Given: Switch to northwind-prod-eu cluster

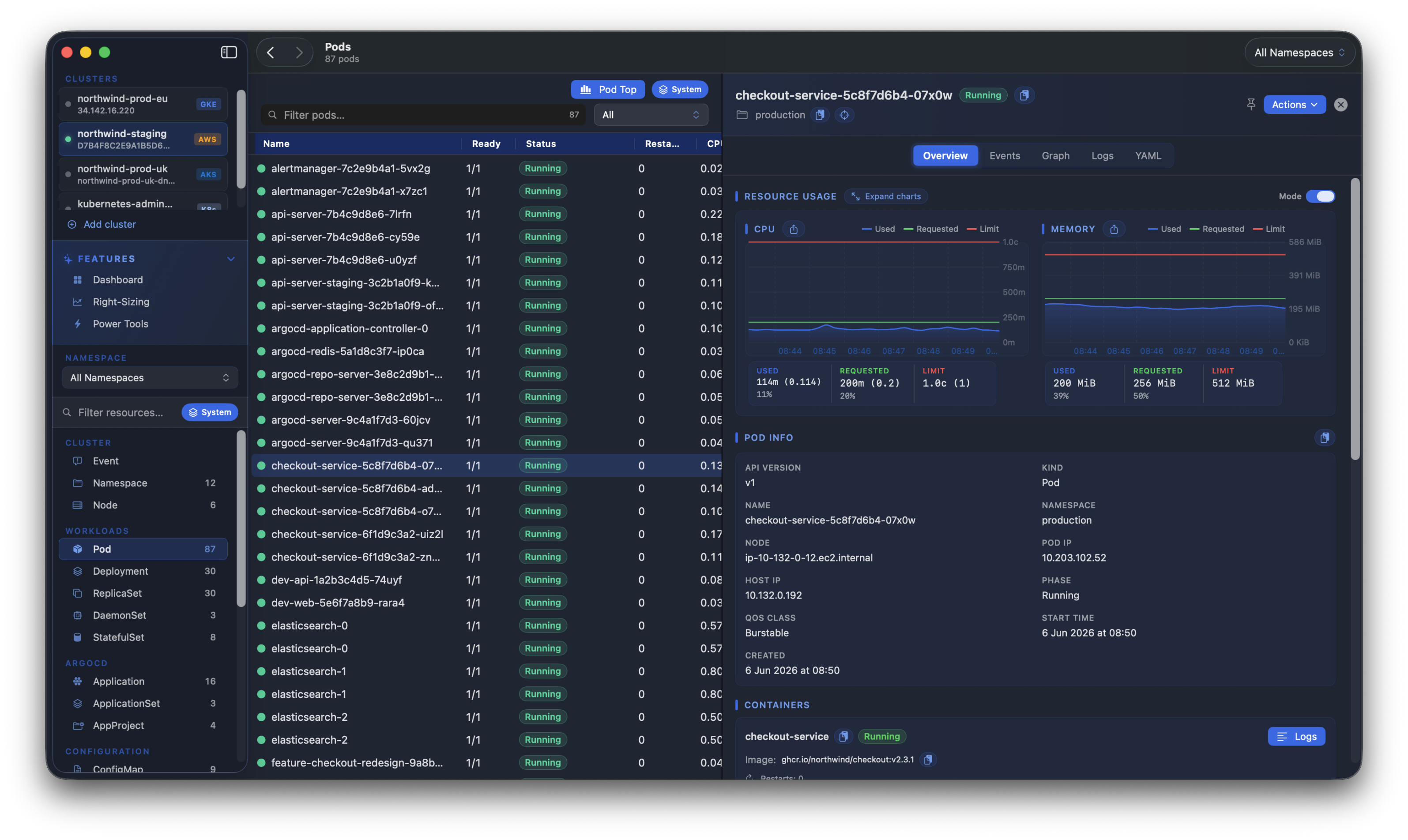Looking at the screenshot, I should point(143,104).
